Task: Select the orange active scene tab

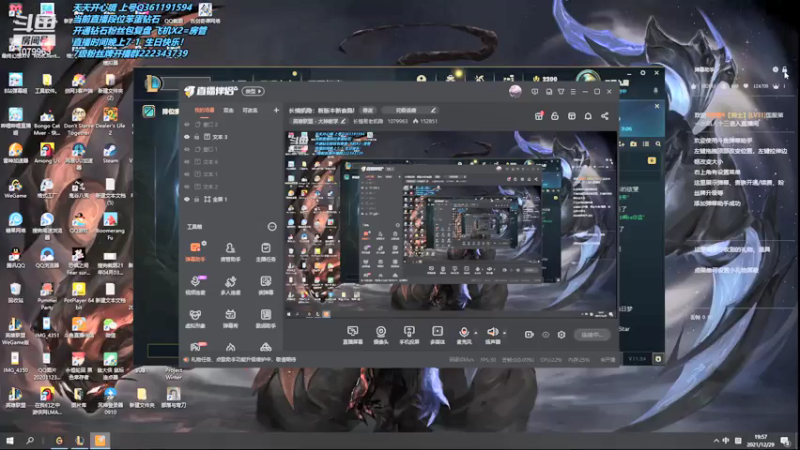Action: [x=204, y=110]
